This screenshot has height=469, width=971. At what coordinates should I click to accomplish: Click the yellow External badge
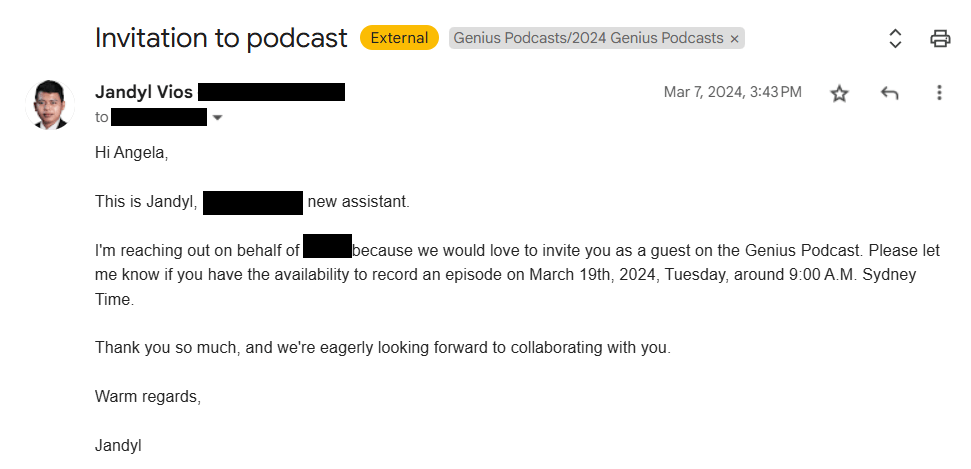399,38
